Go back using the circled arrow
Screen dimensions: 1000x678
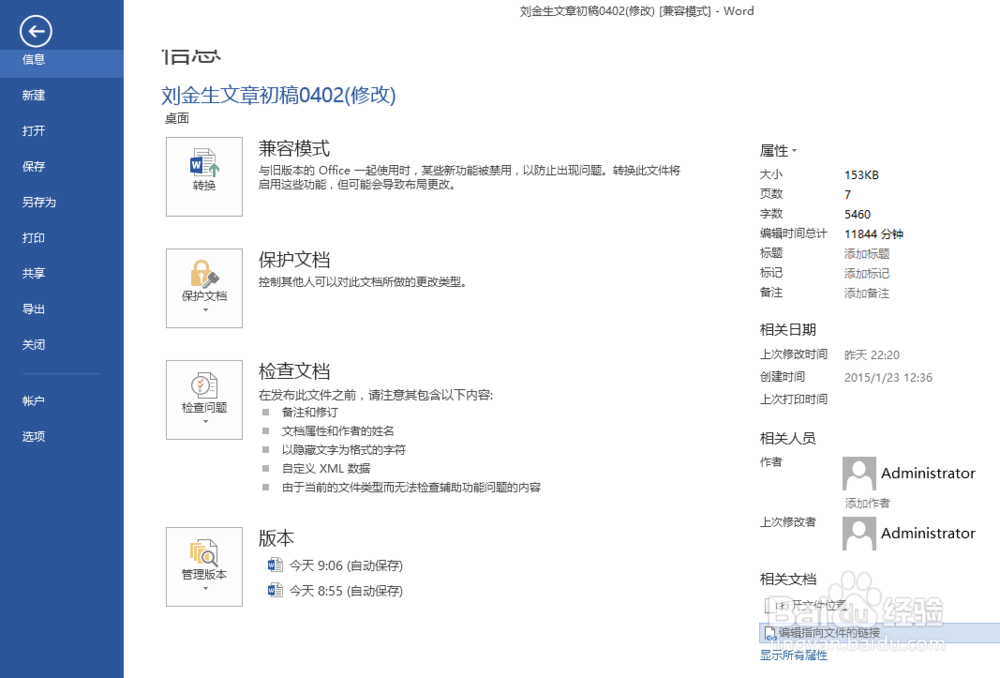tap(36, 31)
